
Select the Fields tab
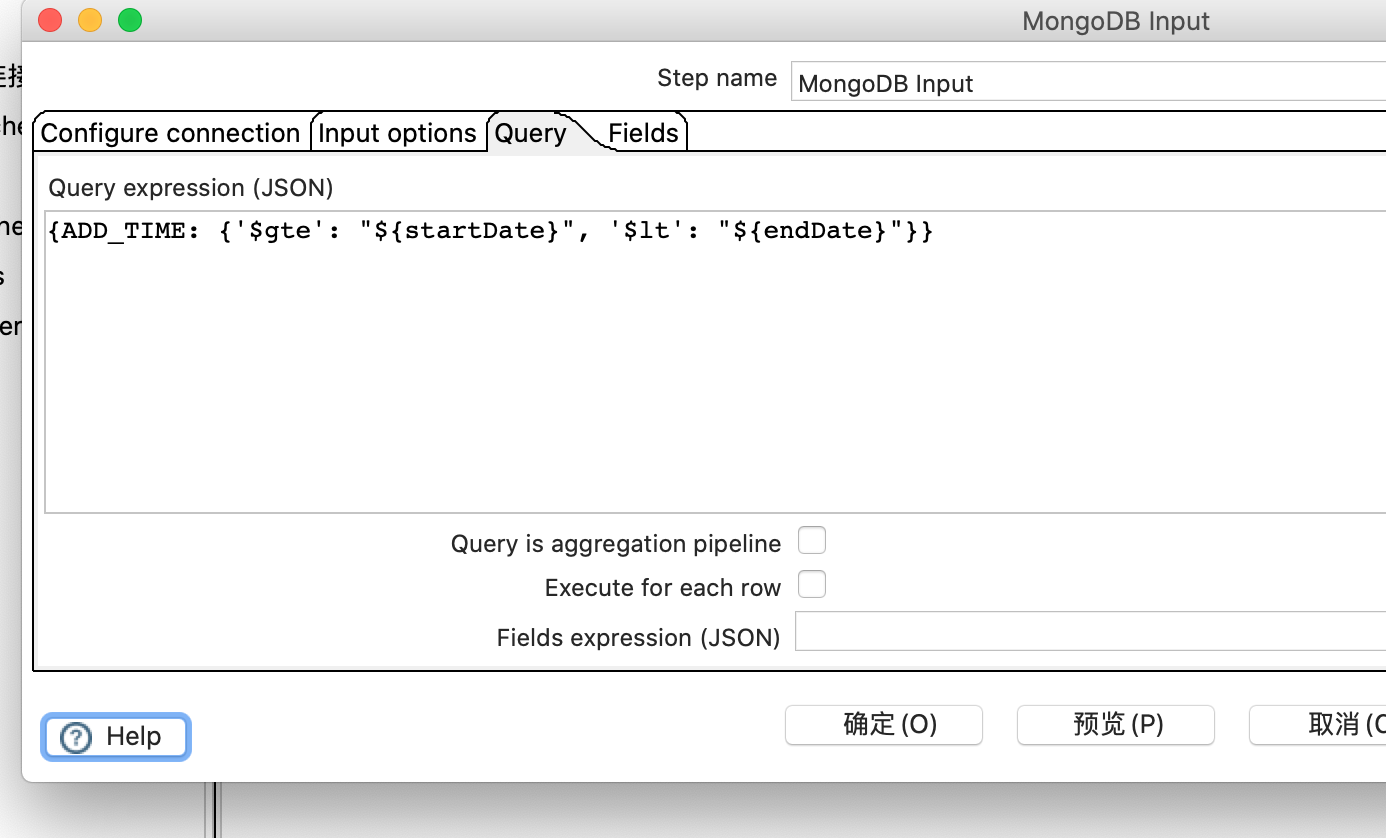[x=643, y=132]
